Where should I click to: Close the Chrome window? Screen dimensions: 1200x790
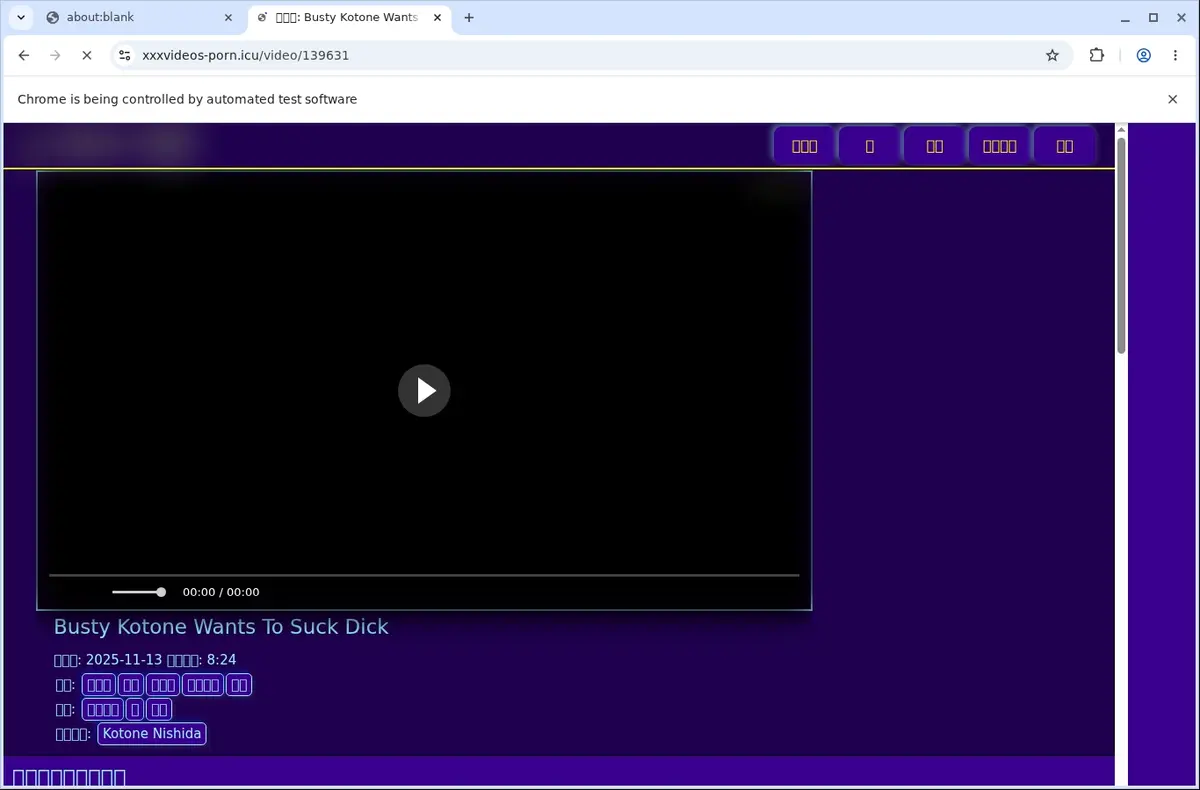pos(1181,17)
